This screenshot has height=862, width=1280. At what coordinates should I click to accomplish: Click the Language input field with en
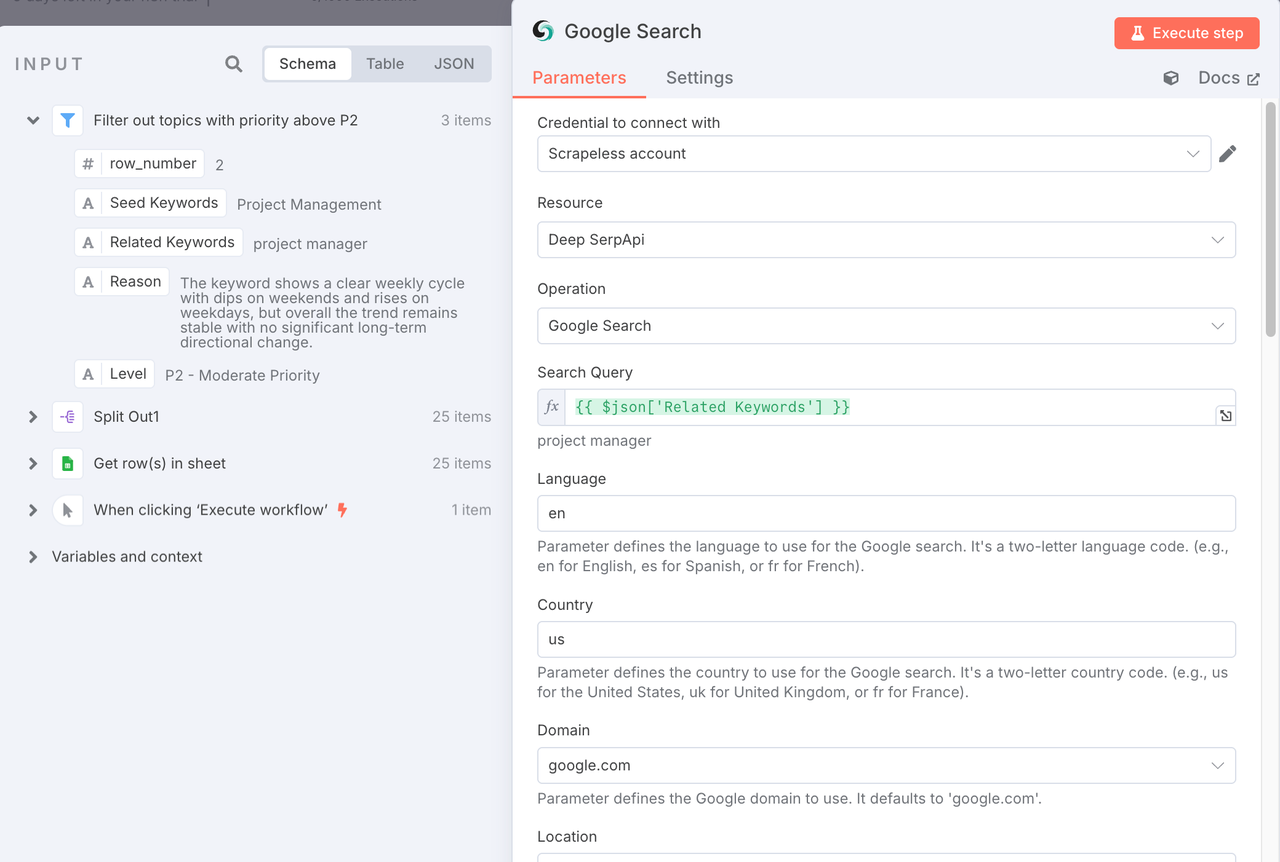pyautogui.click(x=886, y=513)
